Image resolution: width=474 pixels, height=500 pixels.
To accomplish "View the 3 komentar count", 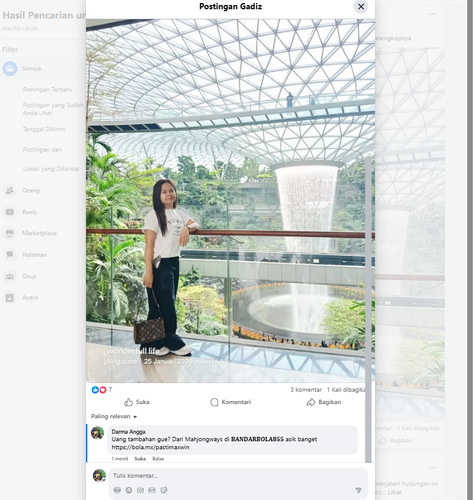I will [x=306, y=390].
